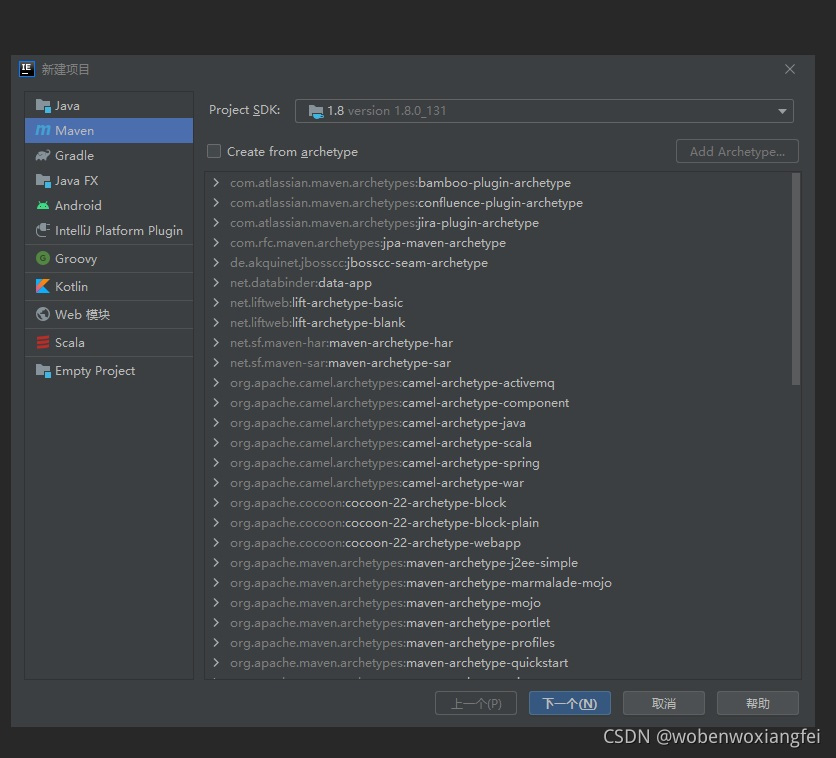Viewport: 836px width, 758px height.
Task: Click 帮助 help button
Action: tap(758, 703)
